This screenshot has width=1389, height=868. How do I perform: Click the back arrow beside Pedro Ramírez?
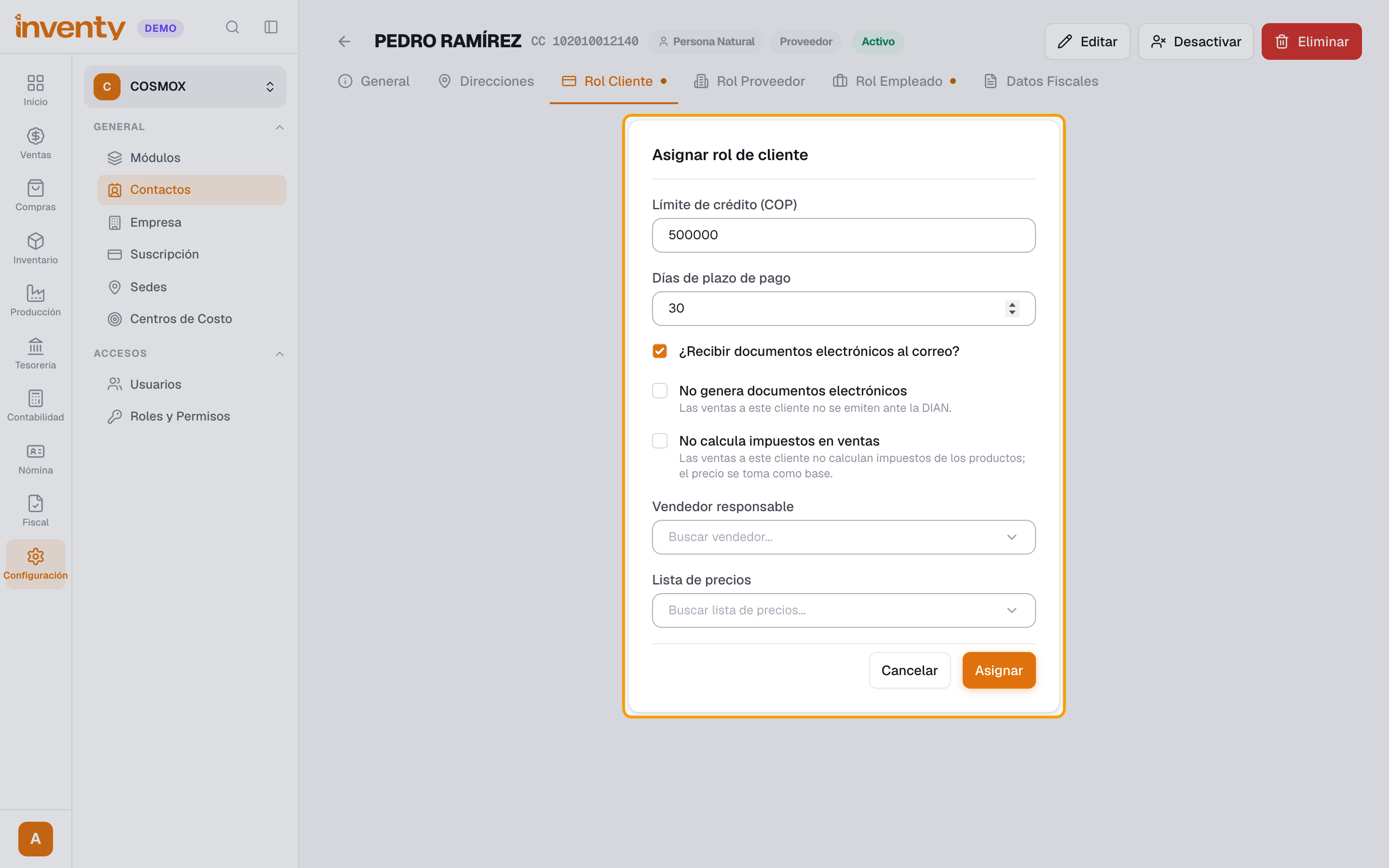(x=344, y=41)
